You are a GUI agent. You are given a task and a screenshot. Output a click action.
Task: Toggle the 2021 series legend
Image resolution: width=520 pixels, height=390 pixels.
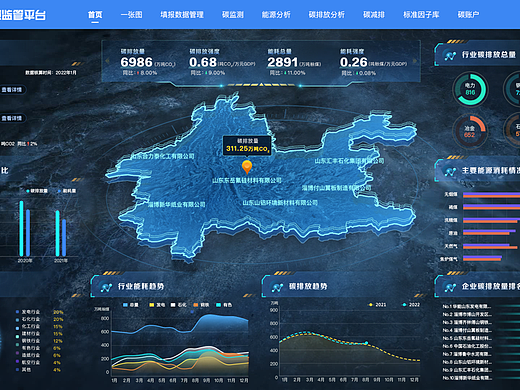click(378, 305)
